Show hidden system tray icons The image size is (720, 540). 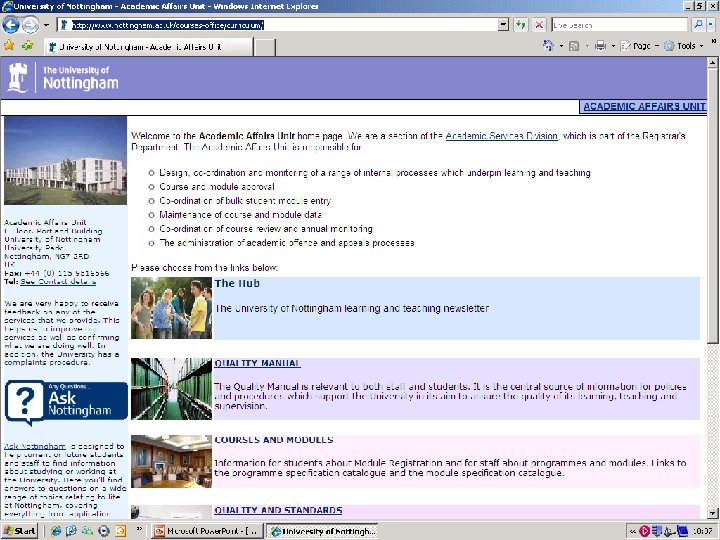[x=632, y=531]
